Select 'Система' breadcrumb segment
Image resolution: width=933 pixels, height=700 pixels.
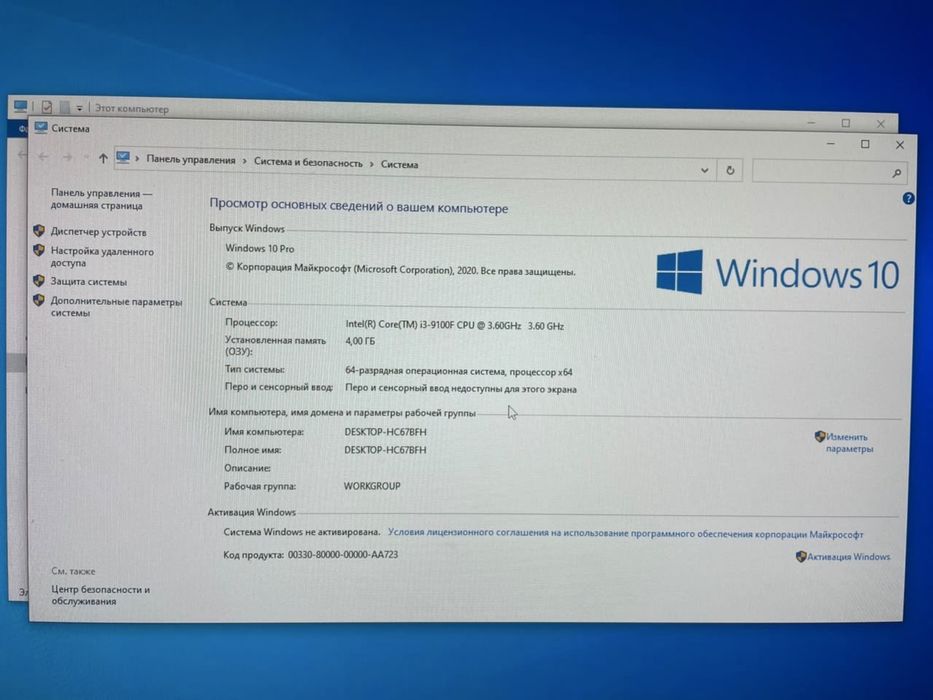399,164
